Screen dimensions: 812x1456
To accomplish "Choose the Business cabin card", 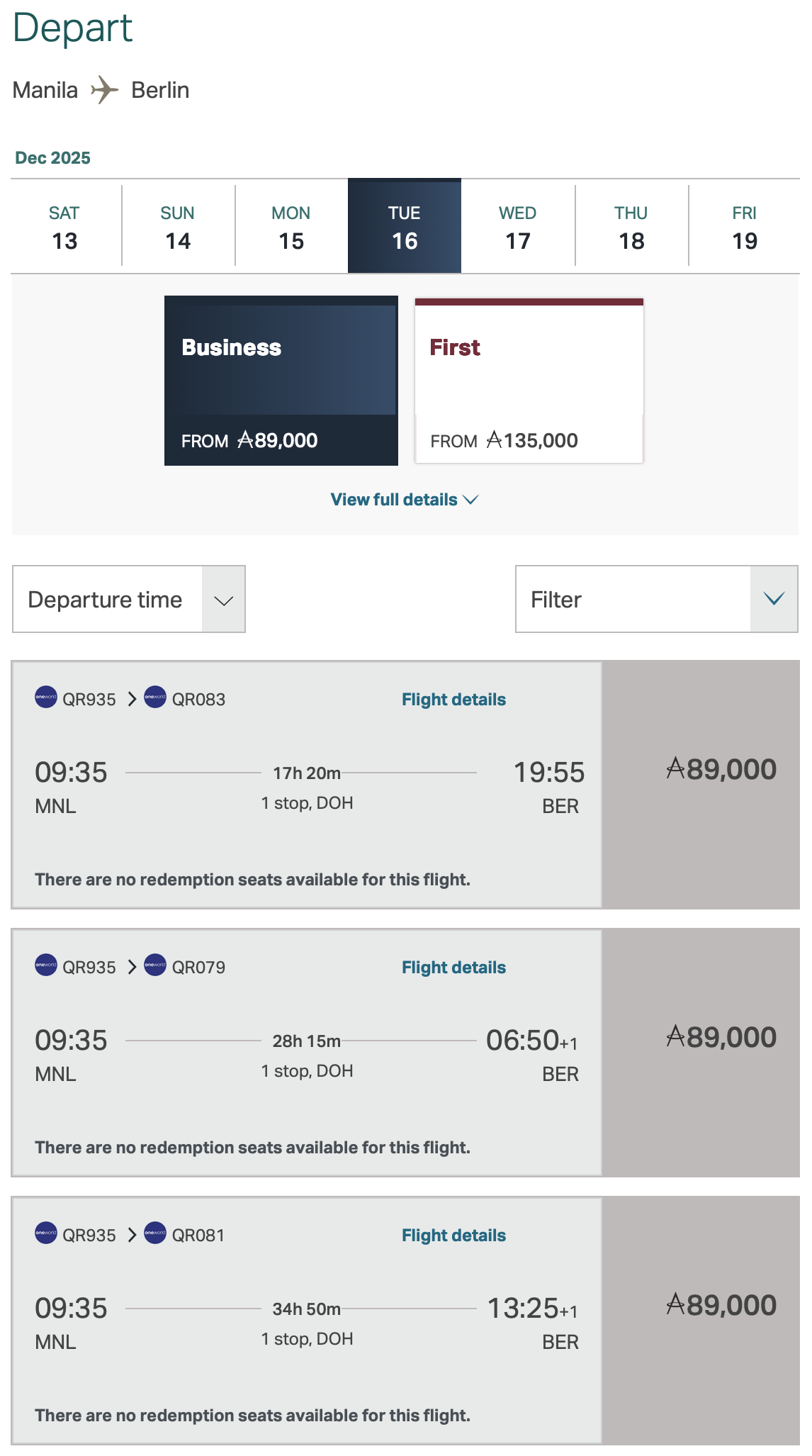I will click(x=281, y=381).
